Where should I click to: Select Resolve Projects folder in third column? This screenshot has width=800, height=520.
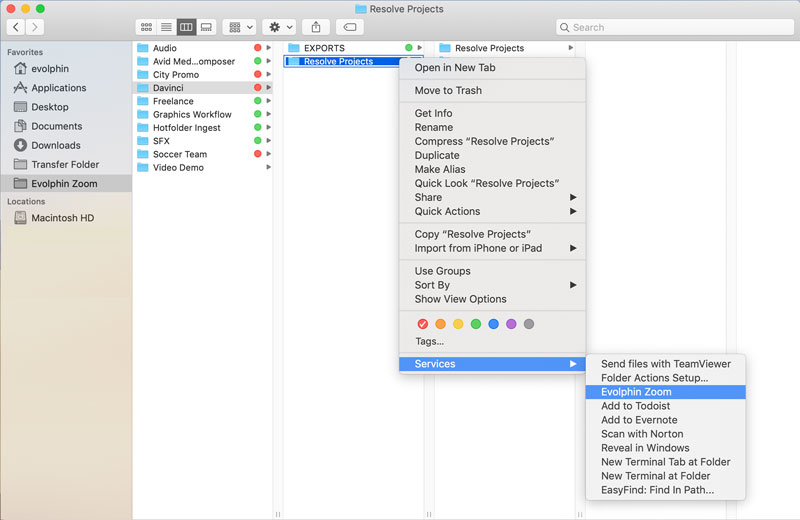(x=506, y=48)
